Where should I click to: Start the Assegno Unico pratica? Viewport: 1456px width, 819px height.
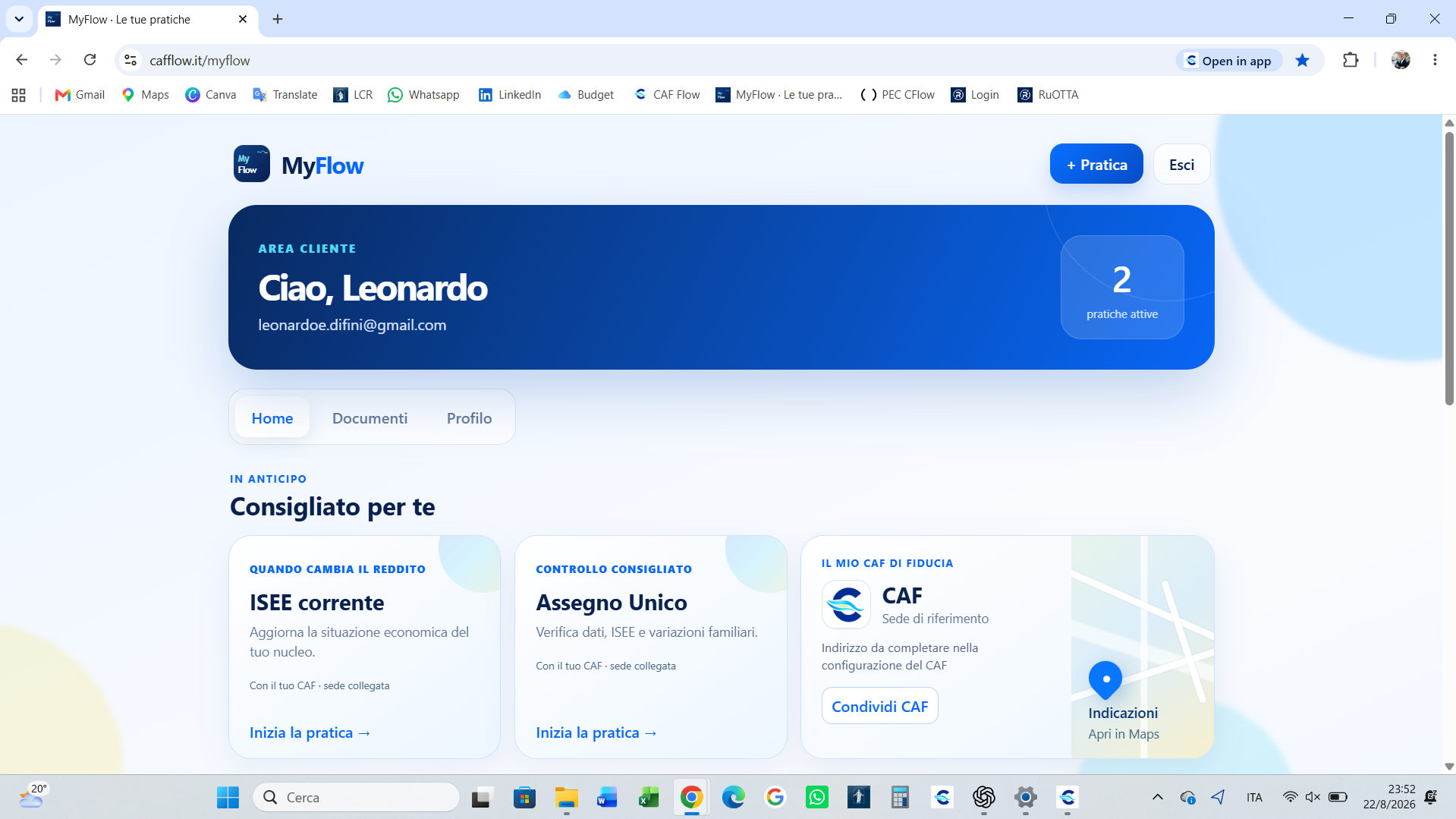coord(596,732)
